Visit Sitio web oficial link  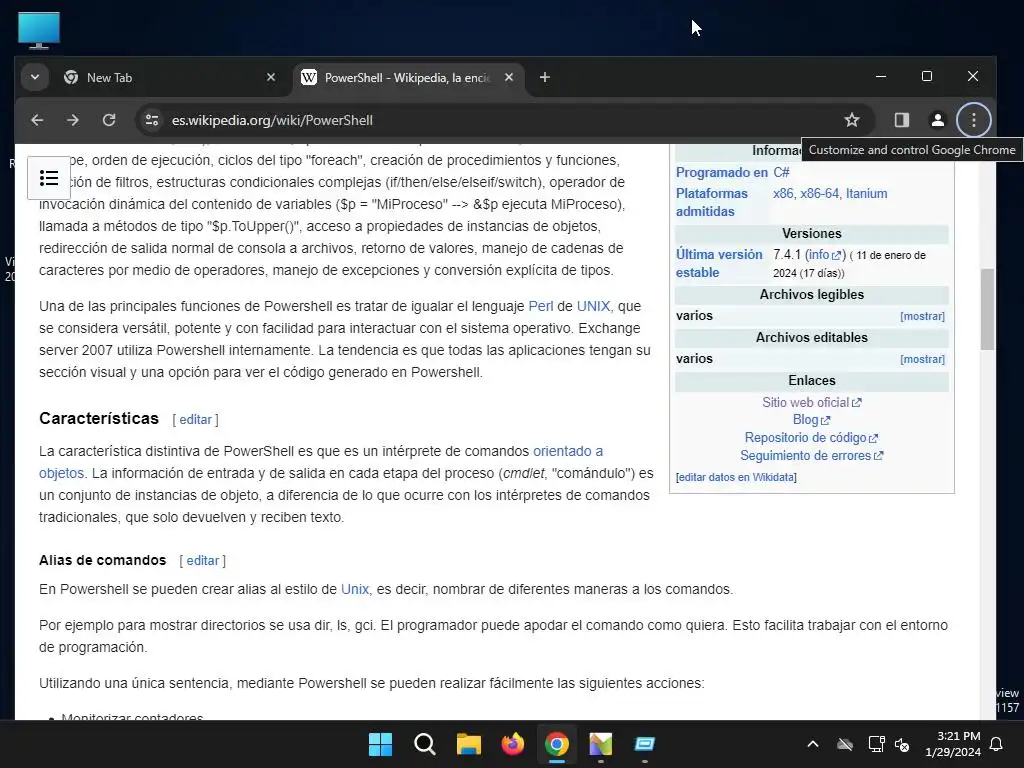click(x=812, y=402)
